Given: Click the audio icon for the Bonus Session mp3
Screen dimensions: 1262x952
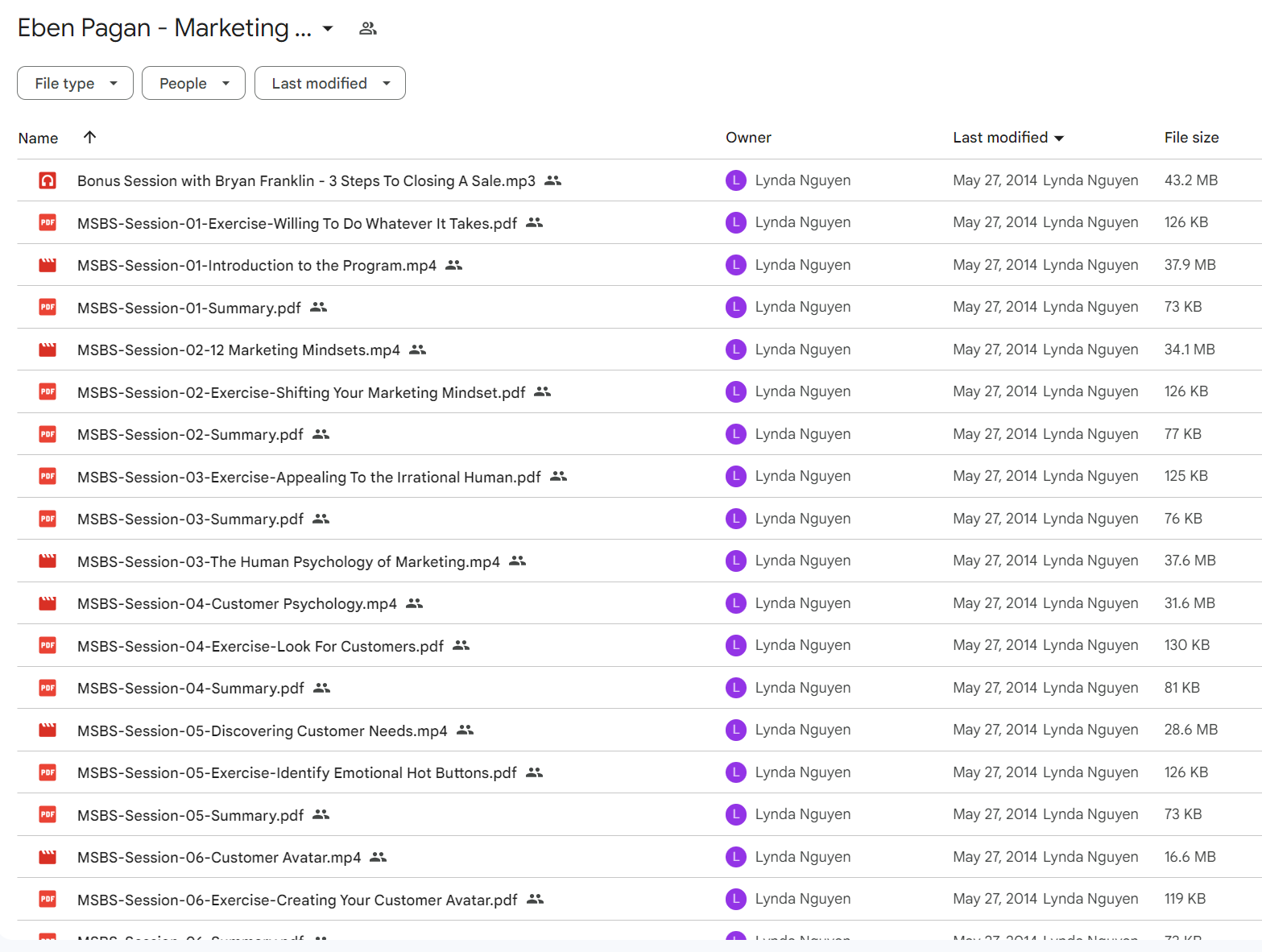Looking at the screenshot, I should pos(48,180).
